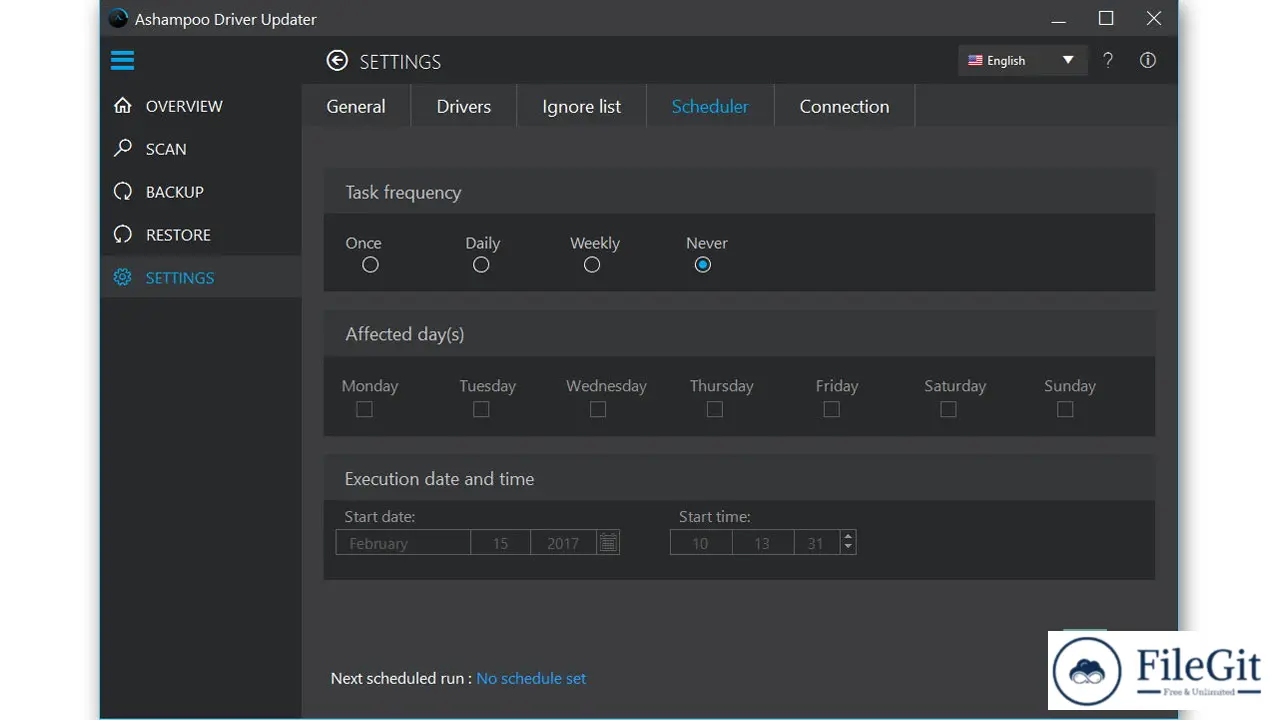Image resolution: width=1280 pixels, height=720 pixels.
Task: Maximize the Ashampoo Driver Updater window
Action: pyautogui.click(x=1105, y=18)
